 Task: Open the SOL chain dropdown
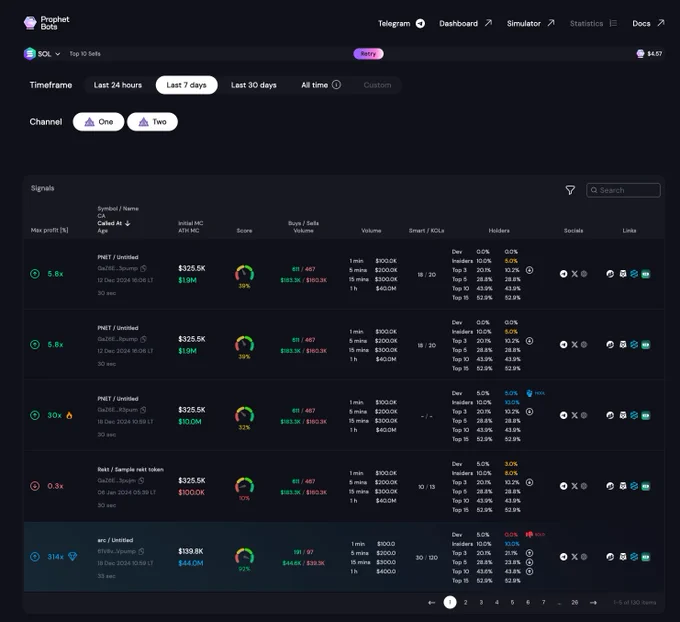click(42, 54)
